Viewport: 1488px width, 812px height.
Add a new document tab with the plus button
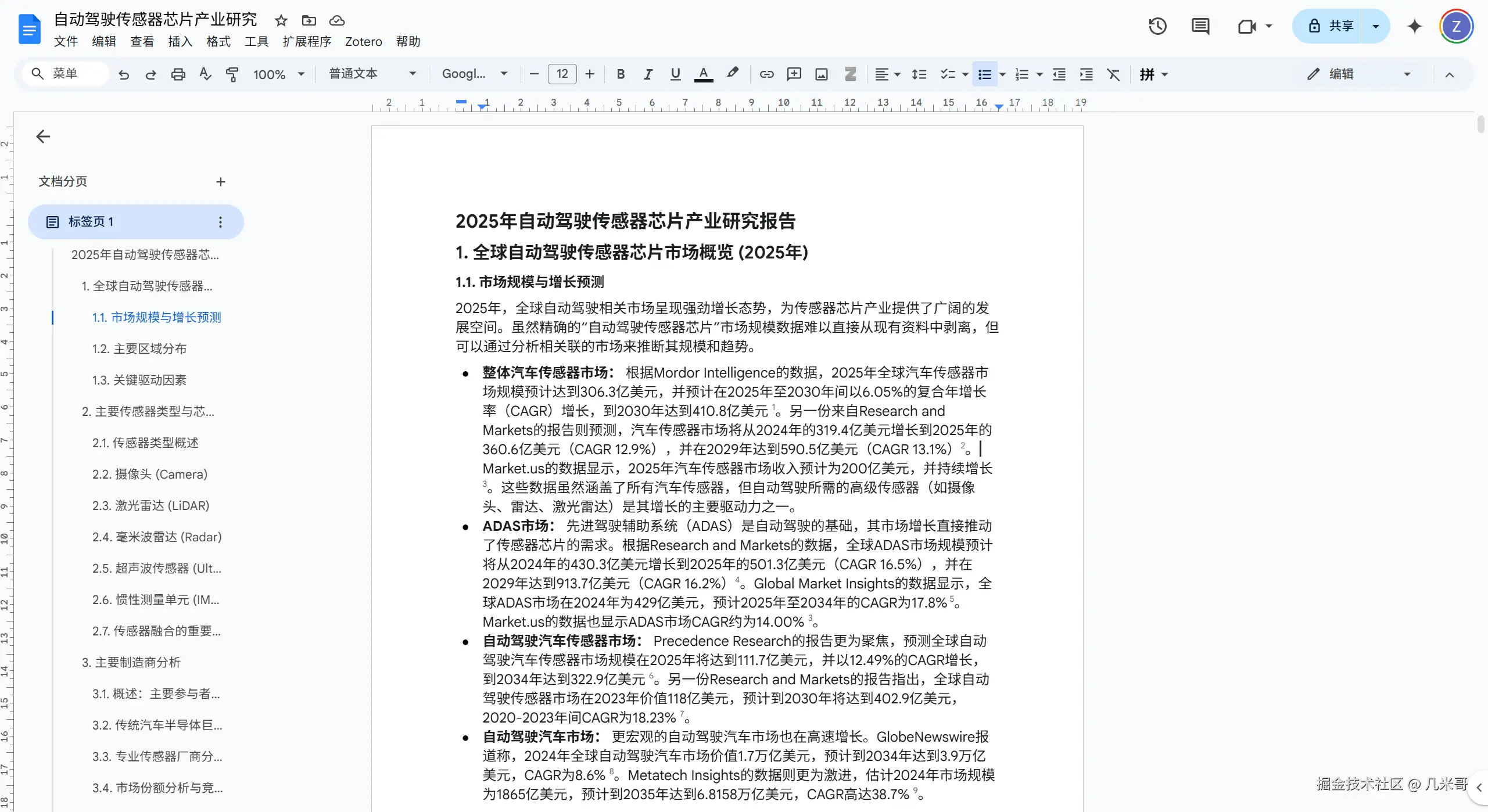(x=221, y=181)
